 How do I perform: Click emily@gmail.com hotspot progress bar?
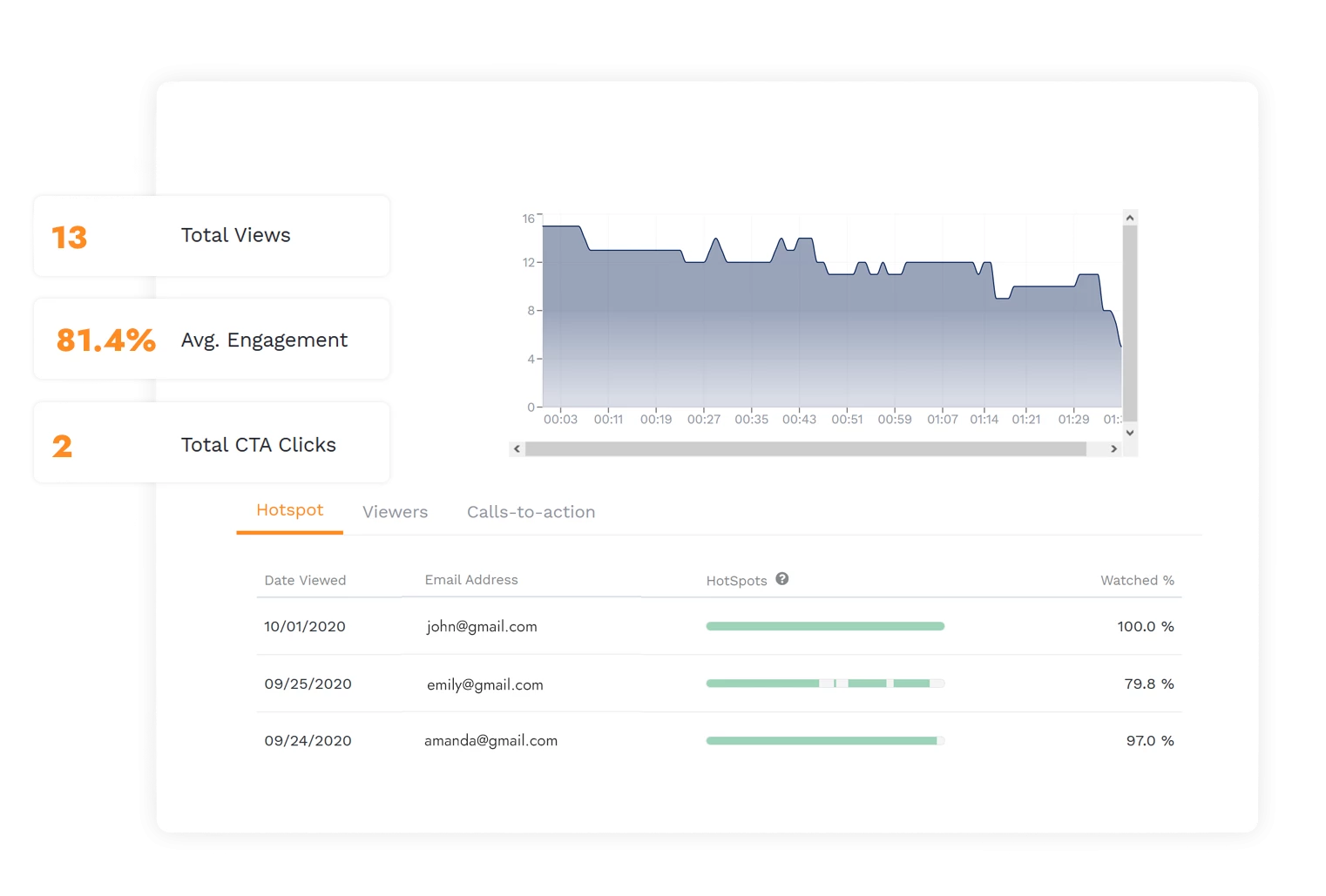[825, 684]
